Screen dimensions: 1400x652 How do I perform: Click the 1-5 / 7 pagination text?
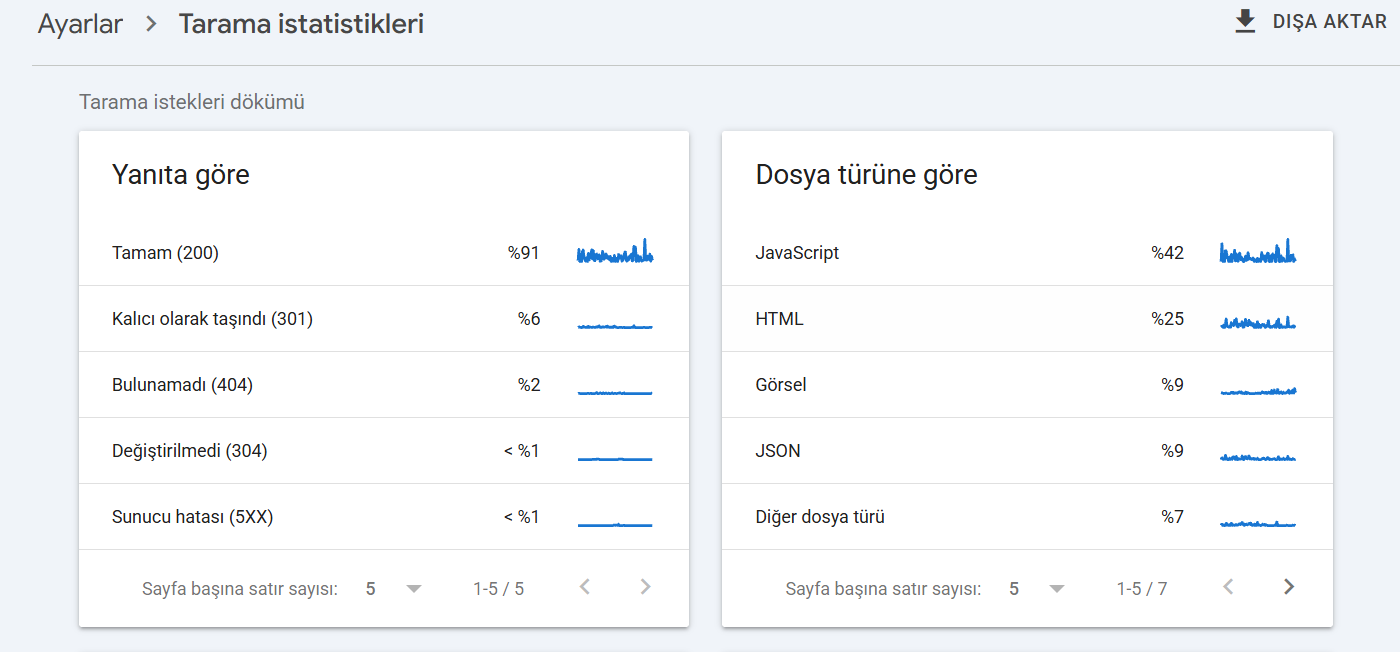[x=1142, y=589]
